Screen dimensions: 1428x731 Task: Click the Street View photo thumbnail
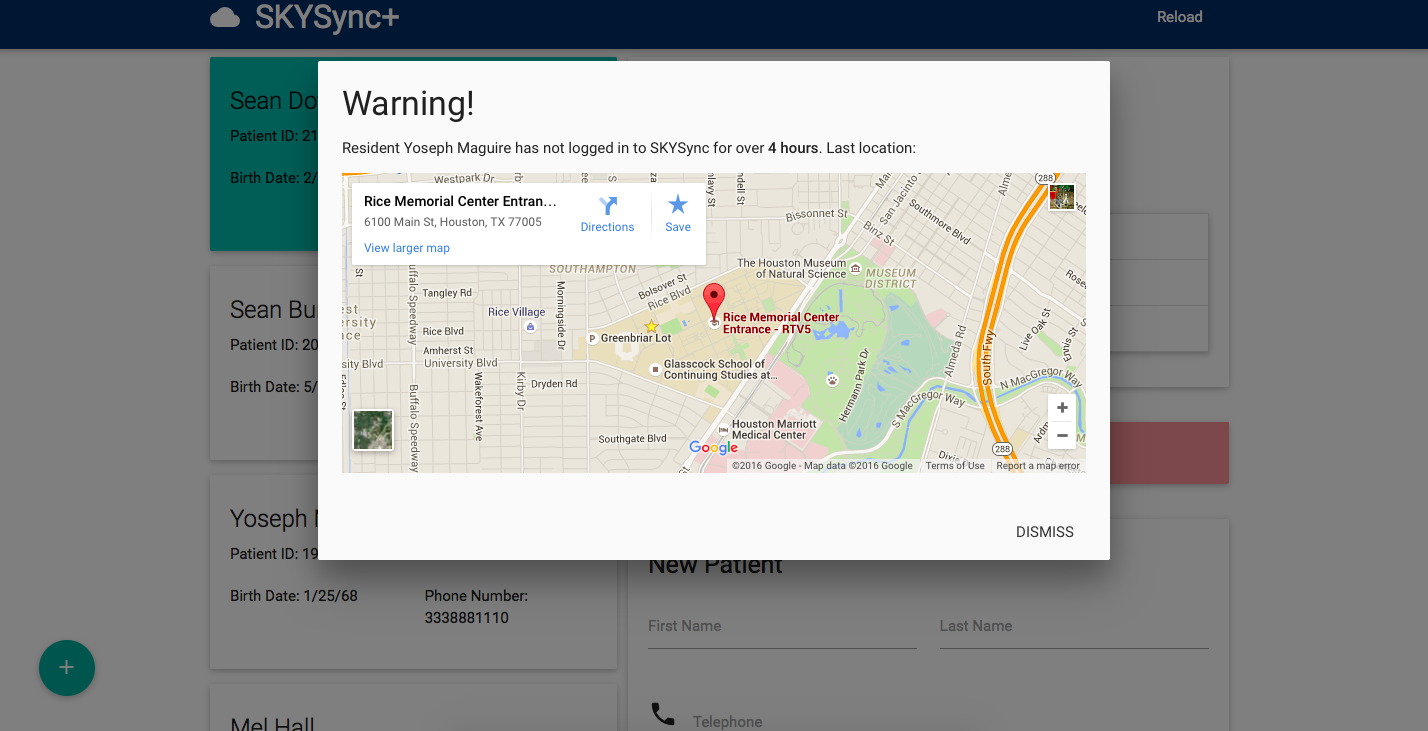click(x=1062, y=197)
